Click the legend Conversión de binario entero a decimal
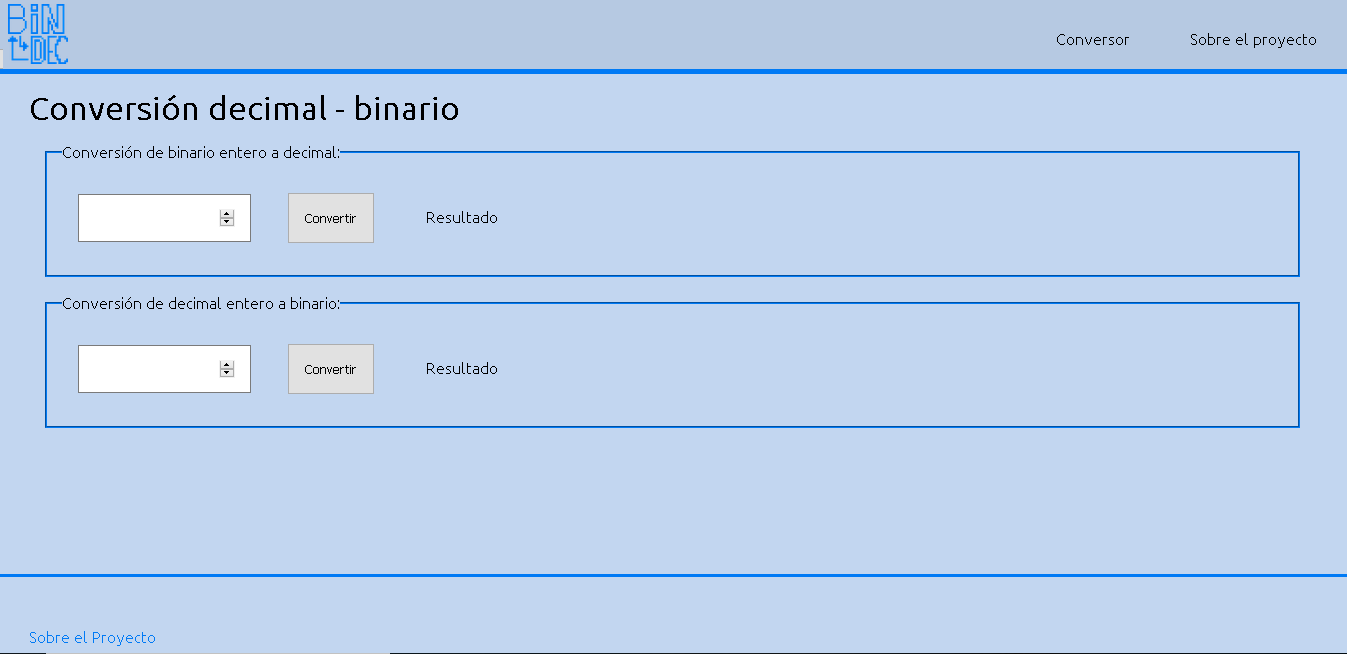Screen dimensions: 1347x654 point(201,153)
